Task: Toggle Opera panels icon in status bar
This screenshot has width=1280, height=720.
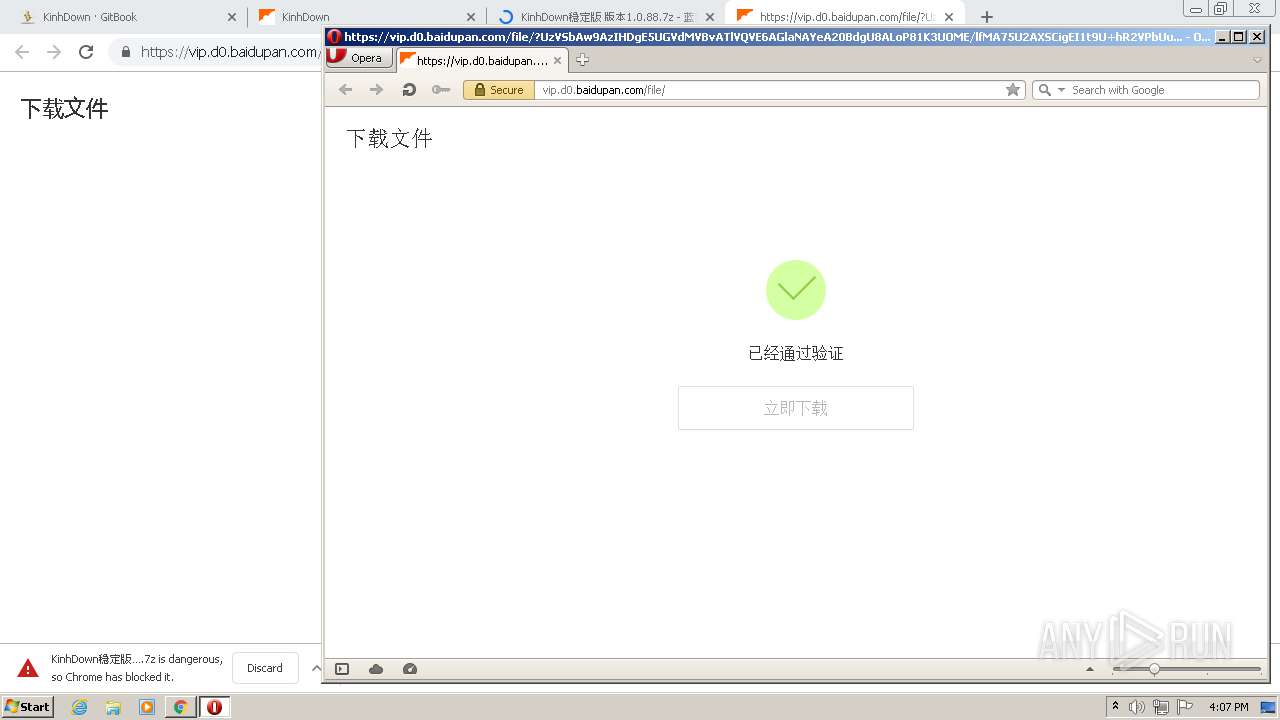Action: pos(342,669)
